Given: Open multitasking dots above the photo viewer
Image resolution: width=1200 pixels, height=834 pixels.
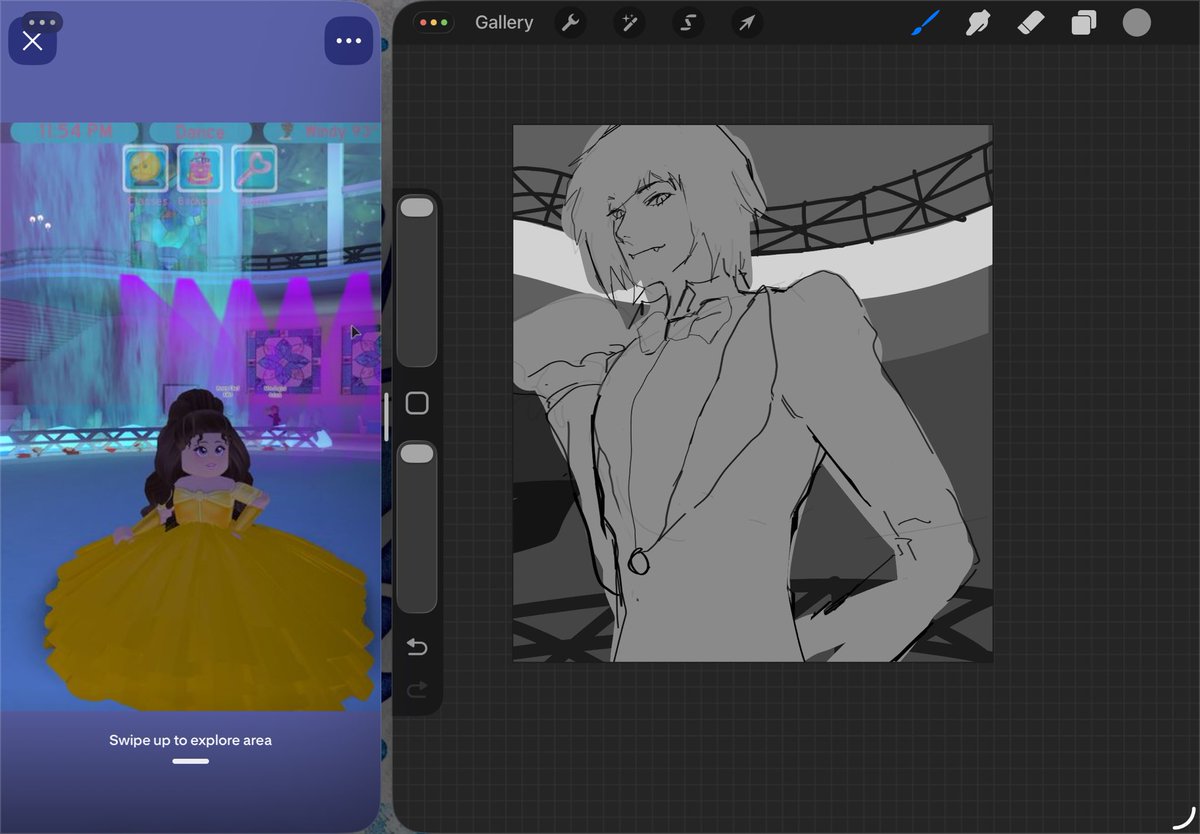Looking at the screenshot, I should click(41, 21).
